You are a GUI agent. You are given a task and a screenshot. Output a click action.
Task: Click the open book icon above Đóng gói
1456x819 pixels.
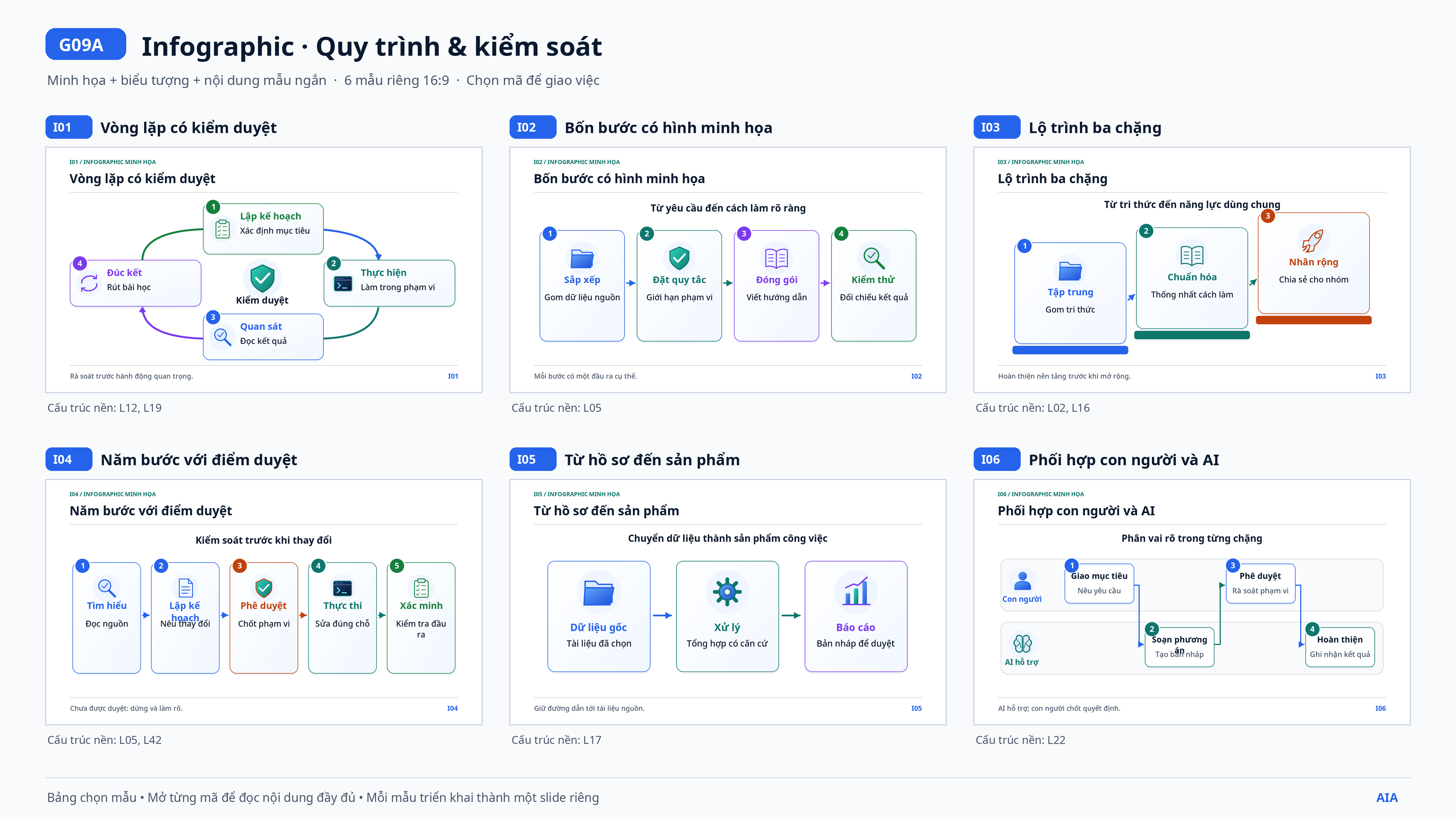click(x=777, y=258)
